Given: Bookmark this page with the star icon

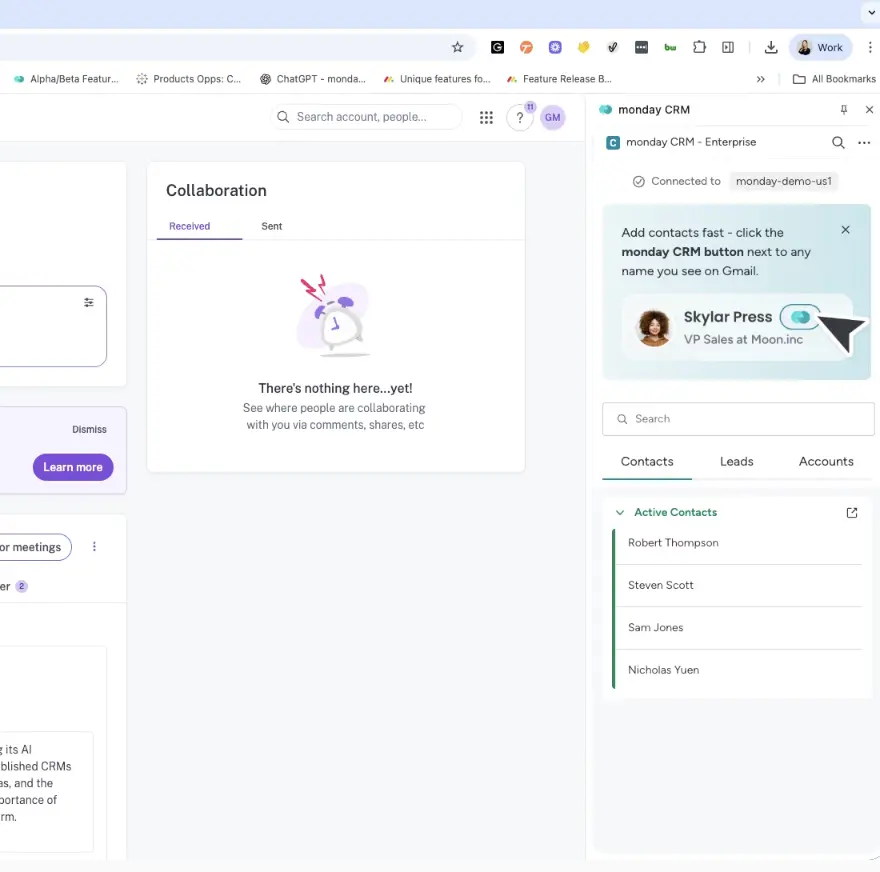Looking at the screenshot, I should pos(457,47).
